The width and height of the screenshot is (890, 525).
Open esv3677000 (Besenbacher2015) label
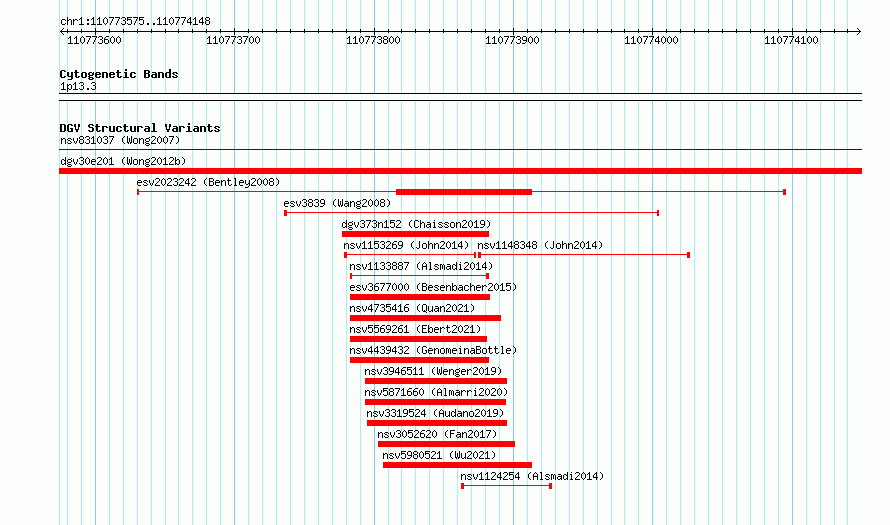point(433,287)
